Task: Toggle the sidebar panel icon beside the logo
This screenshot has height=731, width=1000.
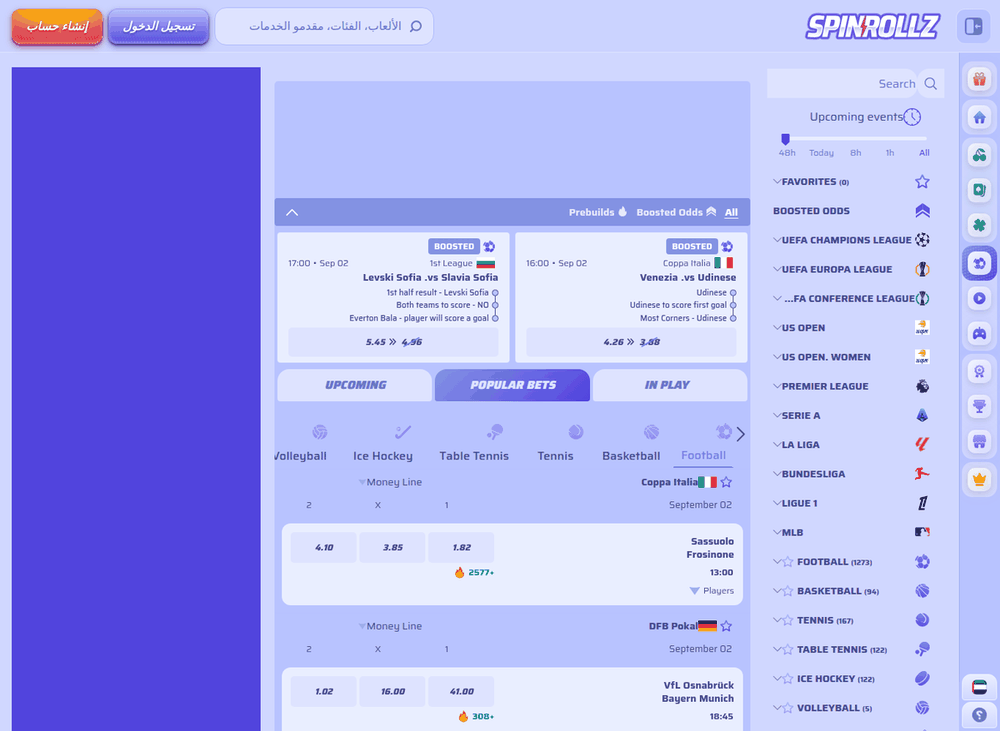Action: 973,26
